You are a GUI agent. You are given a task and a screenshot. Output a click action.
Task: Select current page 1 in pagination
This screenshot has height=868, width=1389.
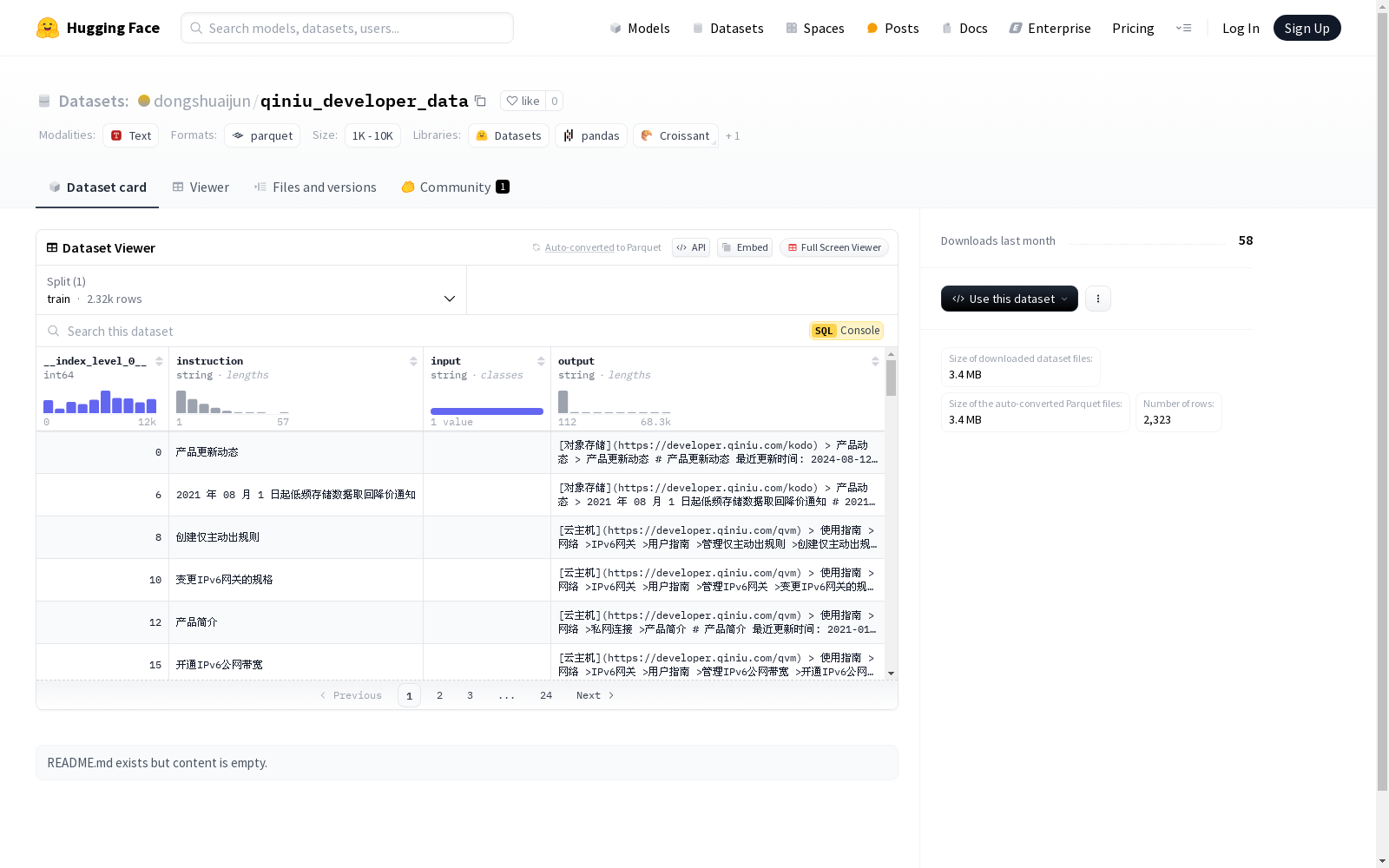pos(410,695)
